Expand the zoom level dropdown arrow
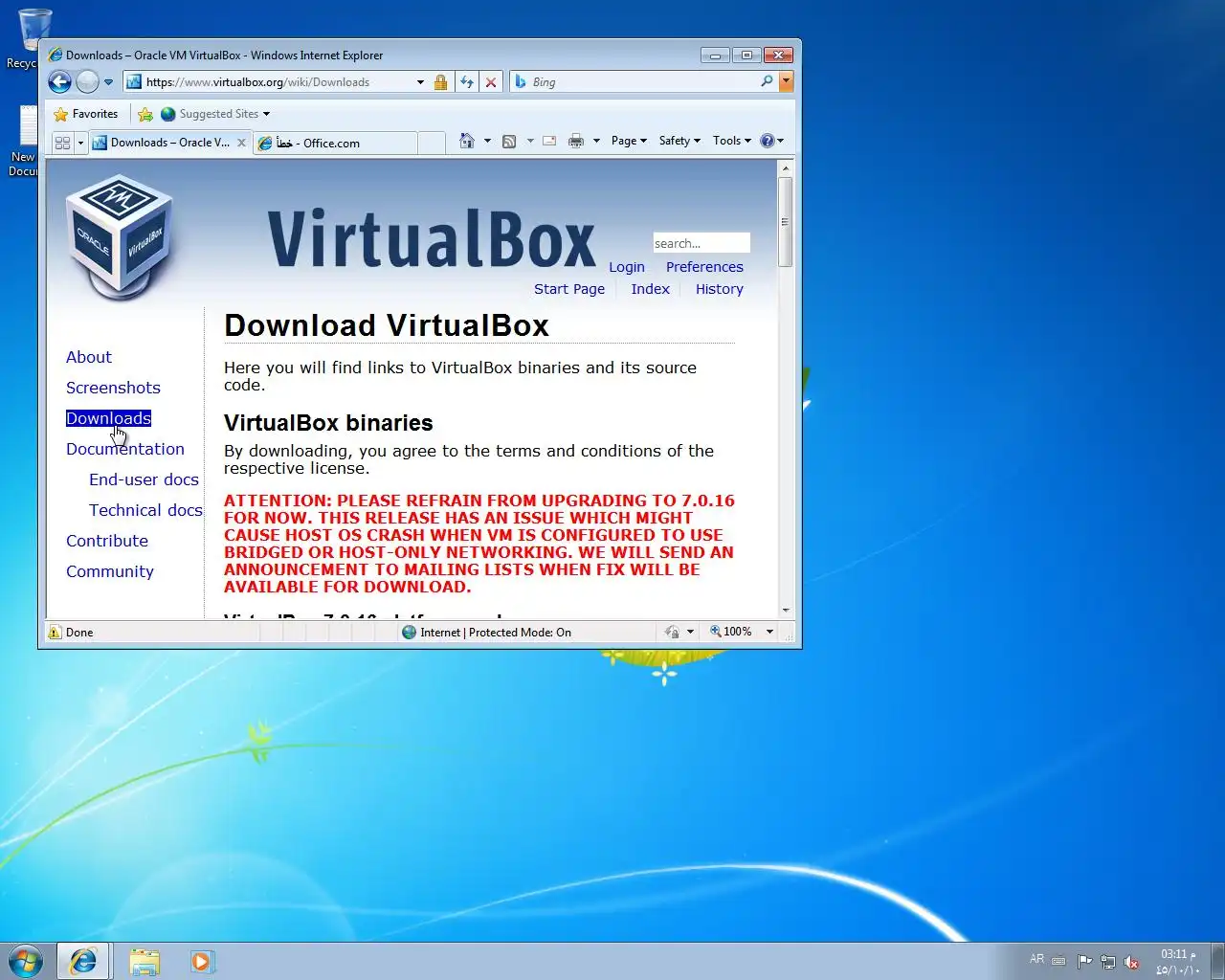This screenshot has height=980, width=1225. tap(769, 632)
